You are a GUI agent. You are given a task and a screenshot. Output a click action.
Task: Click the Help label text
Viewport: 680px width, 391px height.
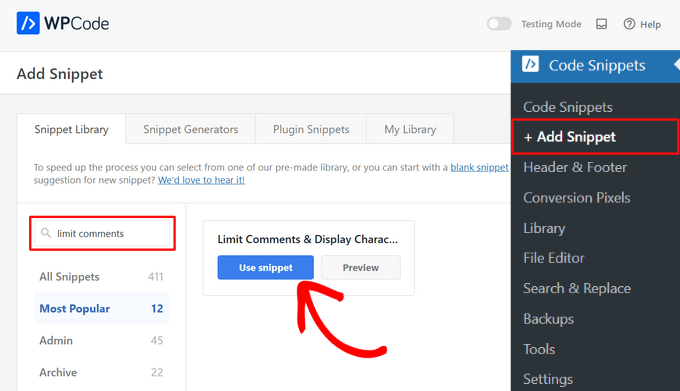coord(651,24)
